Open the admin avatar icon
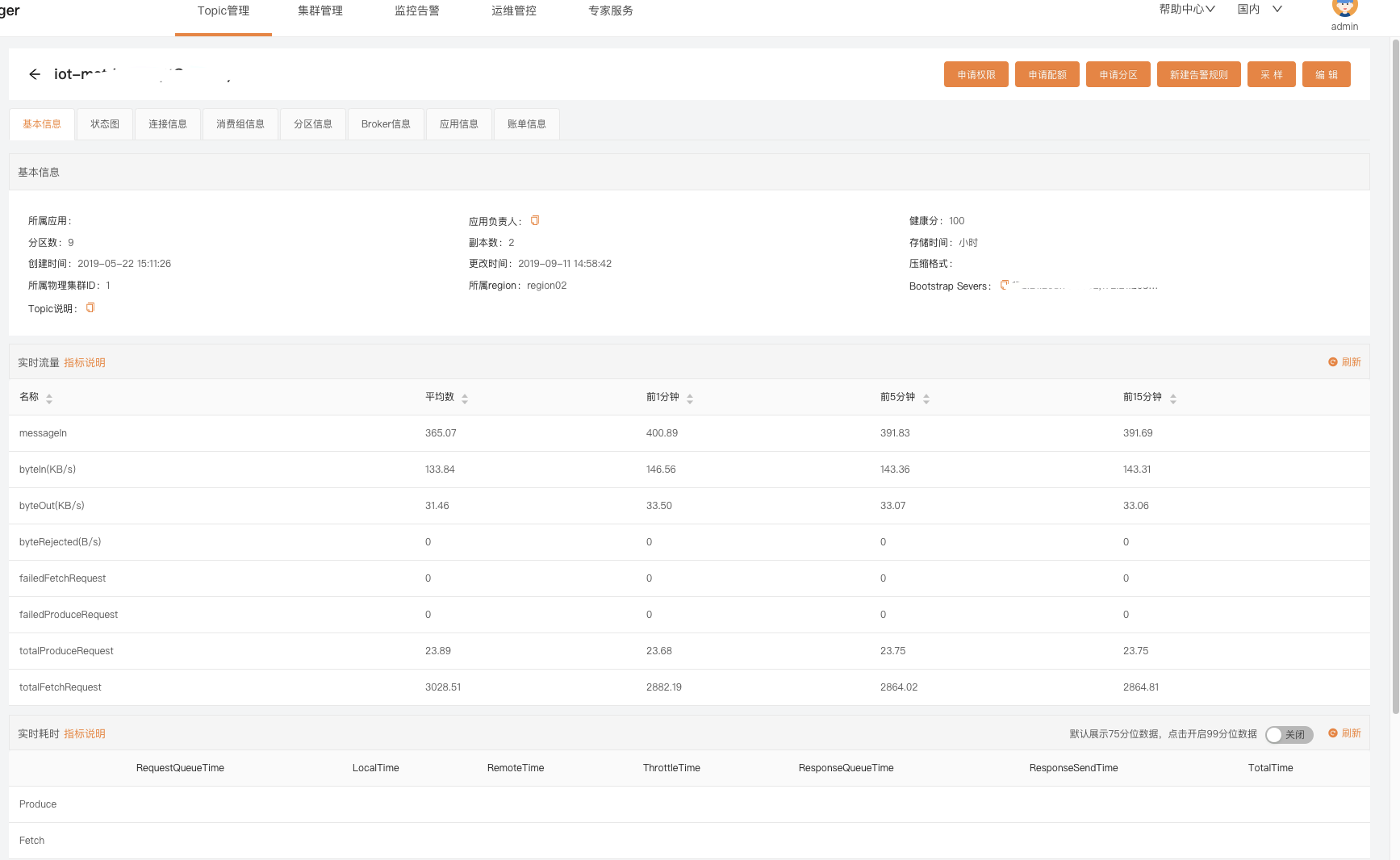 pos(1344,7)
